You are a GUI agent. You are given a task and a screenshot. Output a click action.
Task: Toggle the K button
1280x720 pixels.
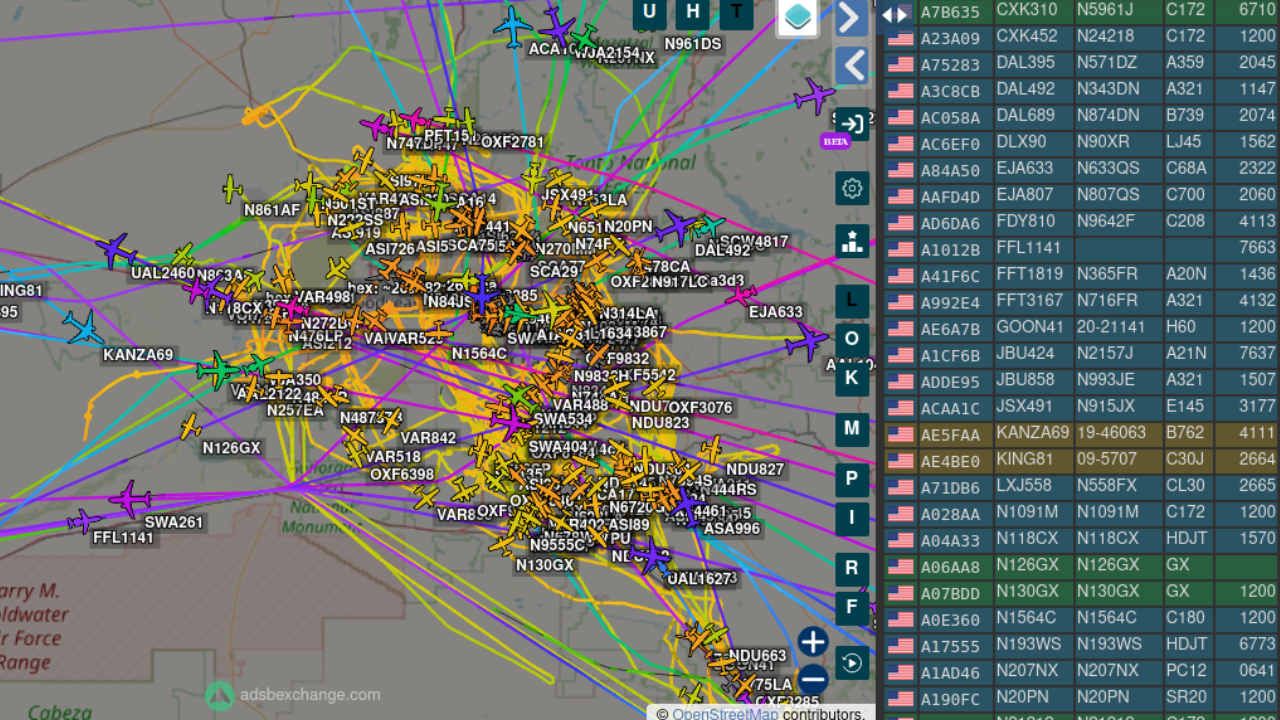852,377
